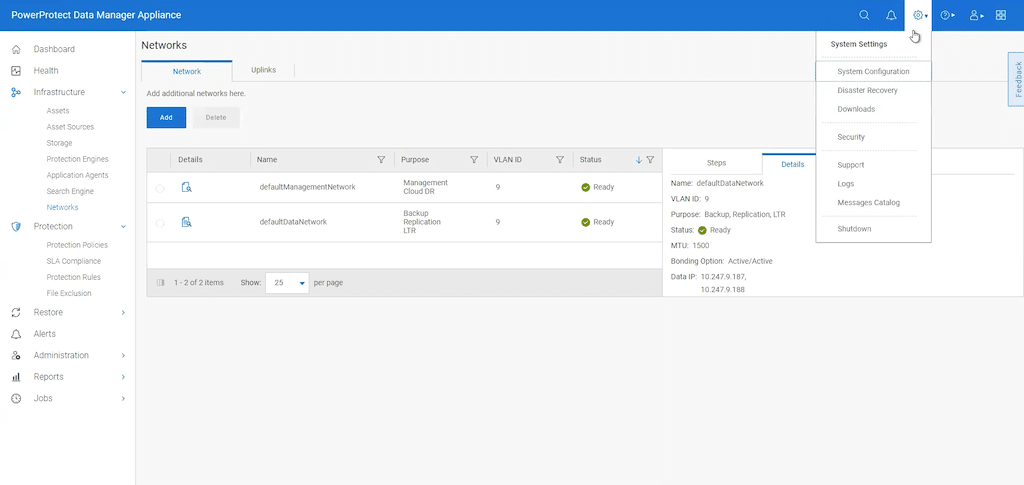Image resolution: width=1024 pixels, height=485 pixels.
Task: Choose Disaster Recovery from settings menu
Action: [x=867, y=90]
